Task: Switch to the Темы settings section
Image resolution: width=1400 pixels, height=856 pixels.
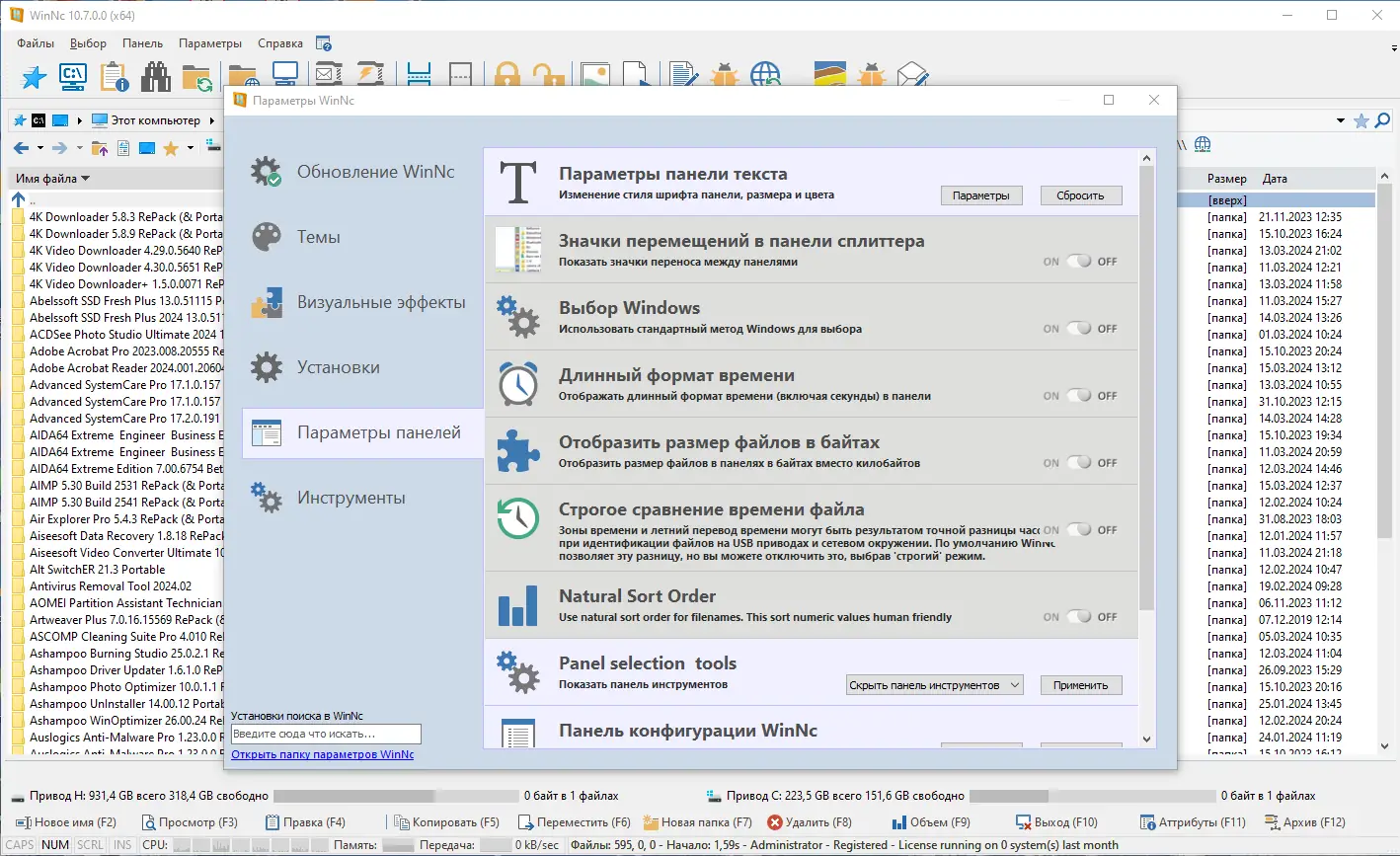Action: (x=362, y=237)
